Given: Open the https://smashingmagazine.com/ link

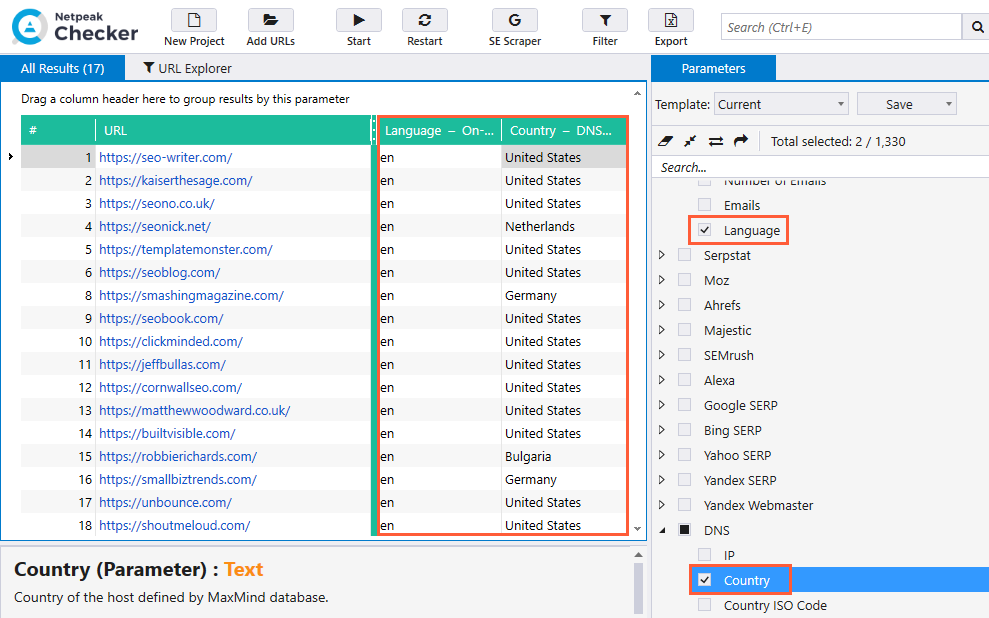Looking at the screenshot, I should 191,295.
